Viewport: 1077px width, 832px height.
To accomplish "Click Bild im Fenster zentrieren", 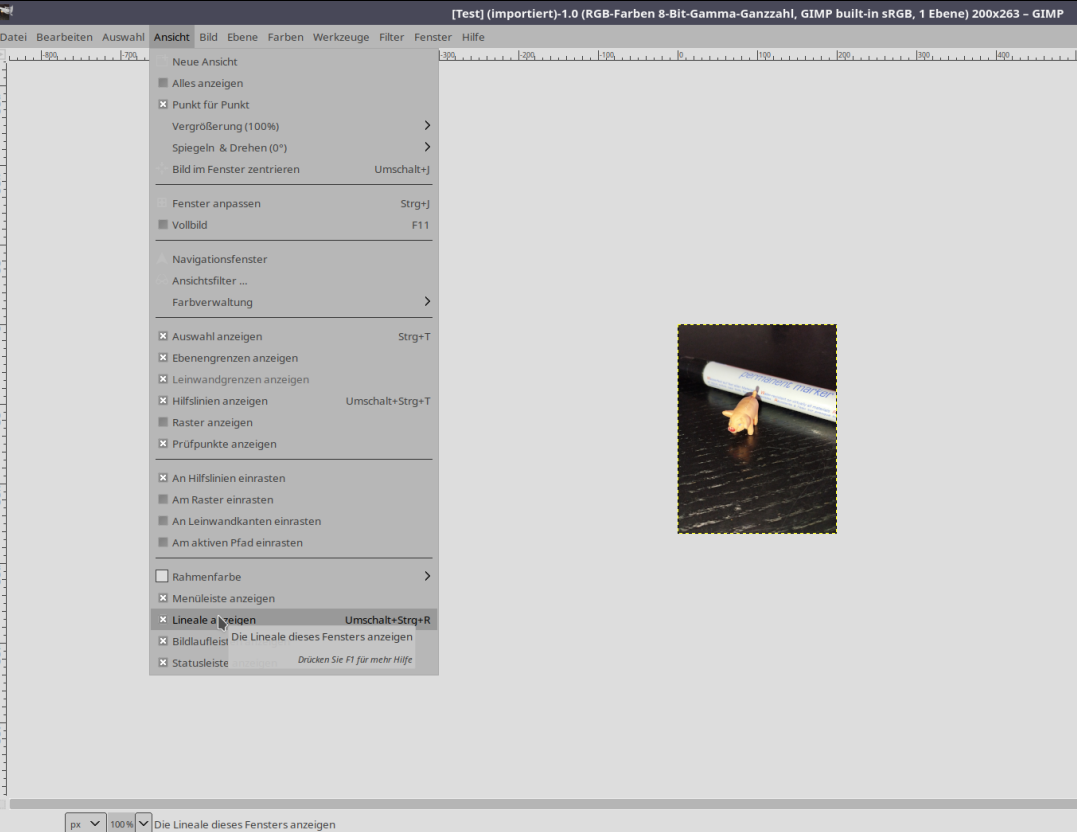I will (235, 170).
